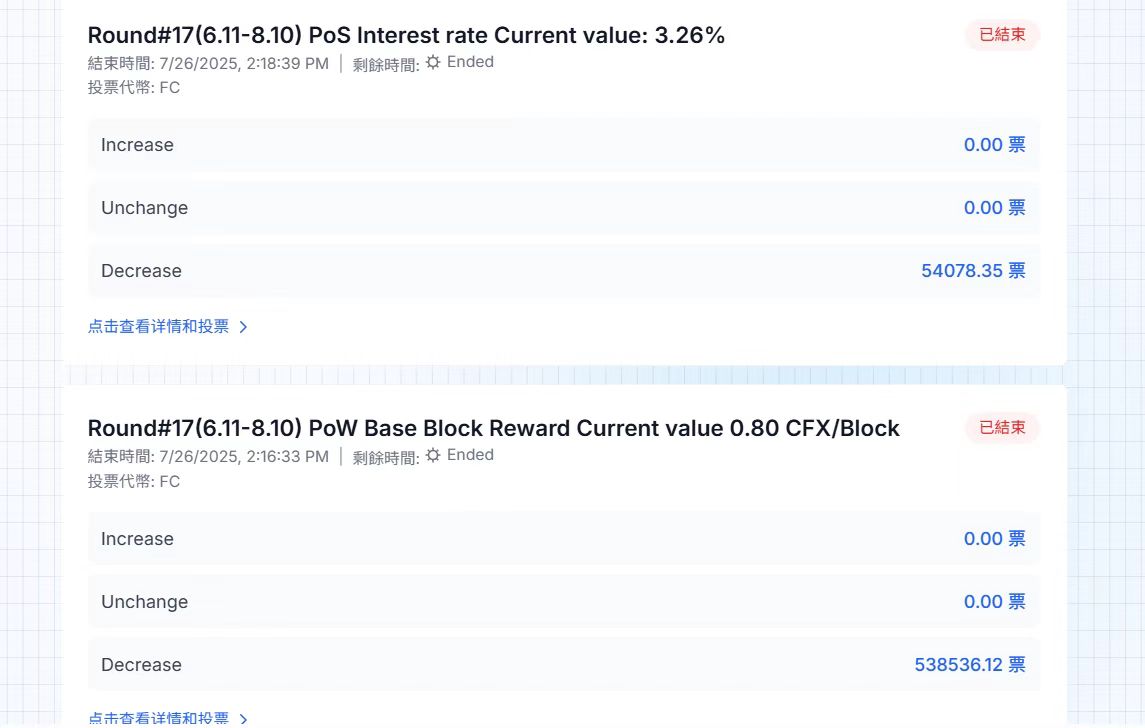Select the Decrease option in PoW Block Reward vote
This screenshot has width=1145, height=728.
564,664
